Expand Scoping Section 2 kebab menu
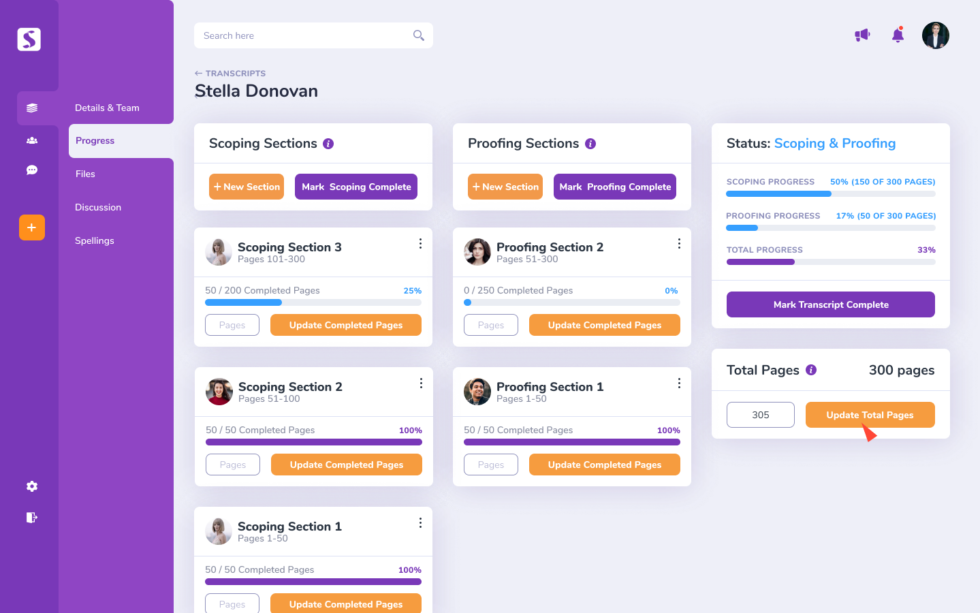The width and height of the screenshot is (980, 613). (x=420, y=383)
